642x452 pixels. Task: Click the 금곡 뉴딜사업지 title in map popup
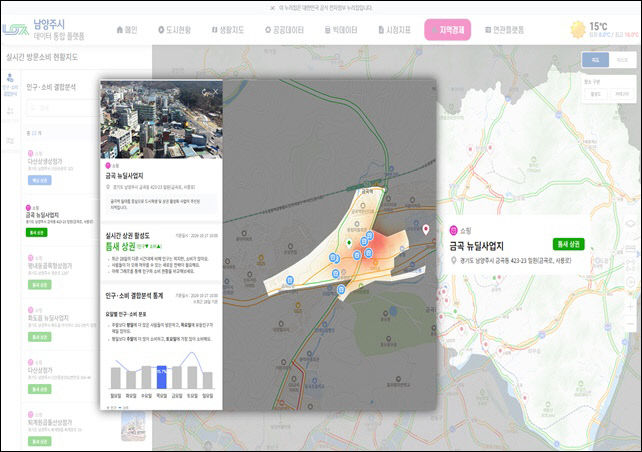click(x=476, y=246)
